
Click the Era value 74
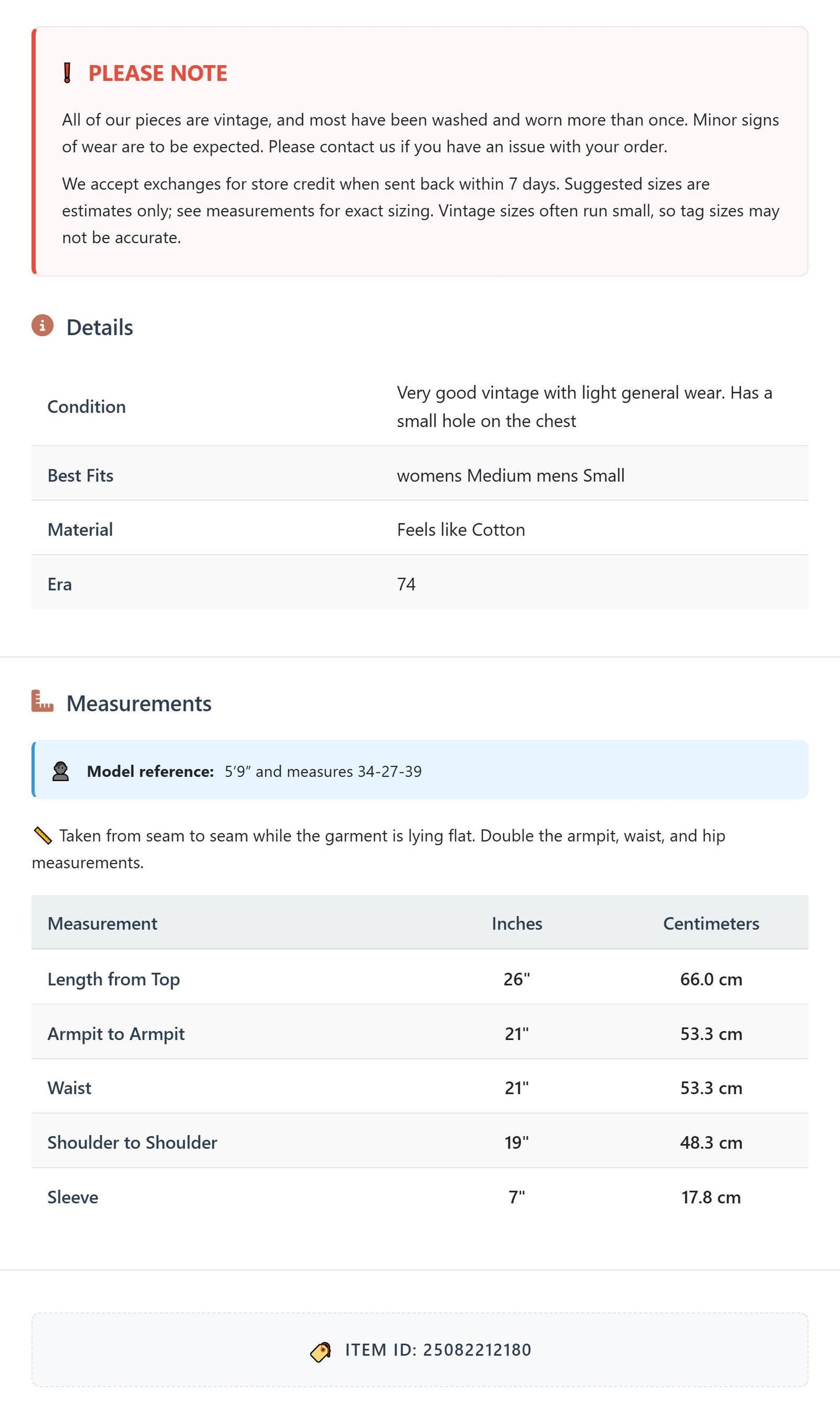point(406,584)
